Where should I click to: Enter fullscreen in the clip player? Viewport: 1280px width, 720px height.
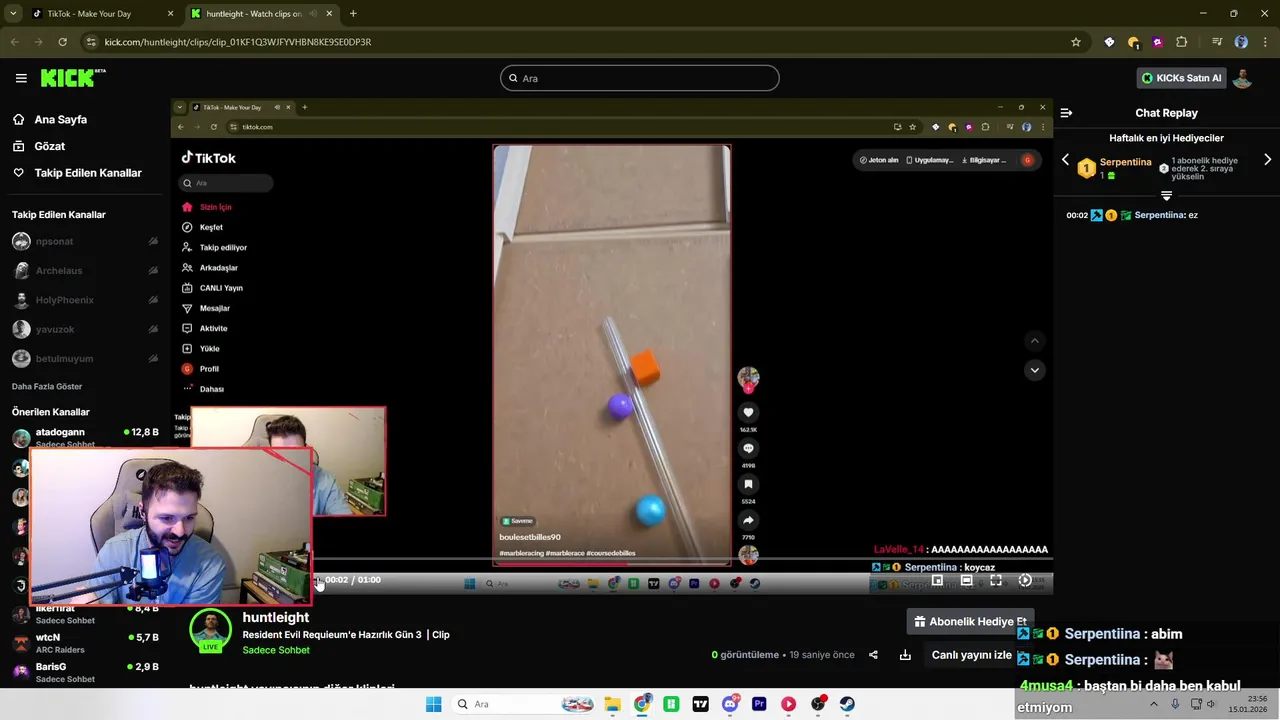[996, 580]
